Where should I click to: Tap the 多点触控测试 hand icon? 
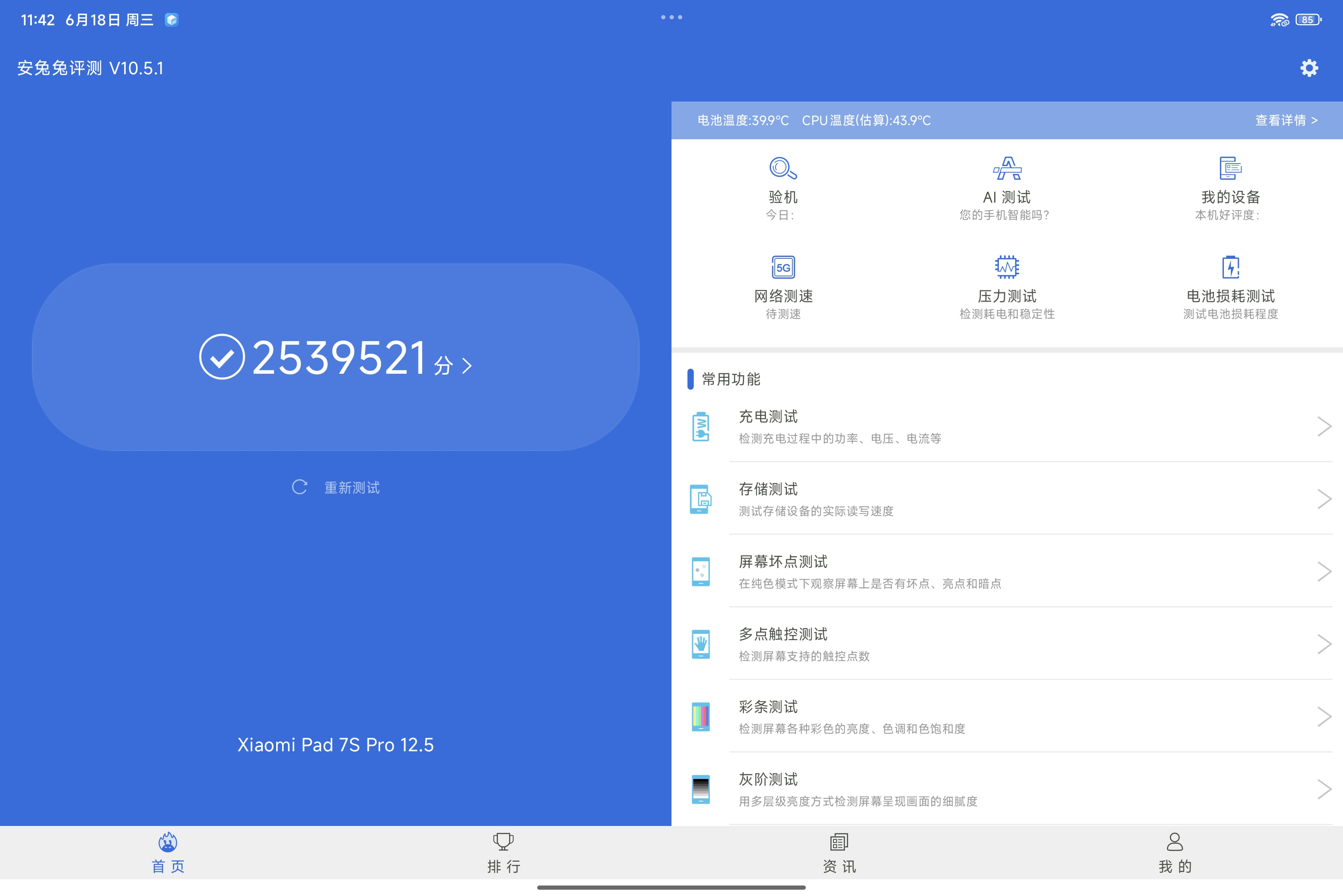[x=700, y=644]
